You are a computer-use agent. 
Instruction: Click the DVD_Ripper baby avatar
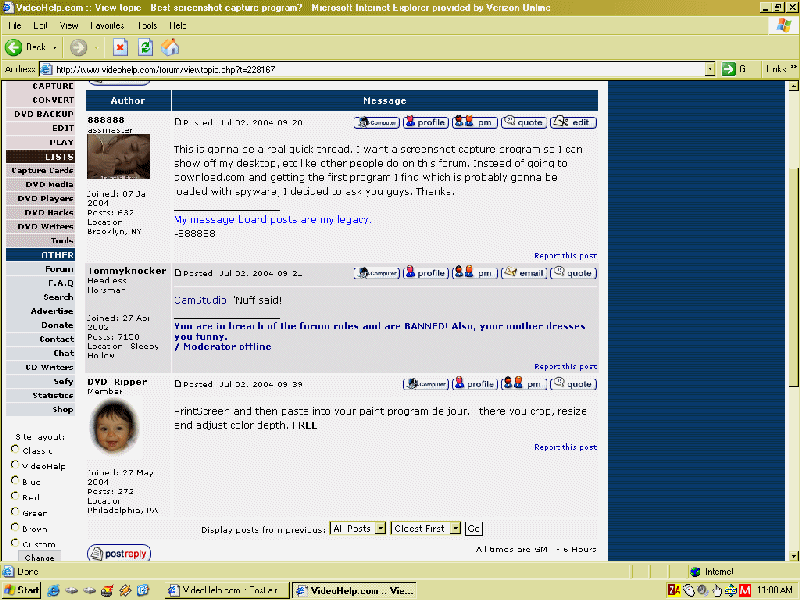pyautogui.click(x=114, y=427)
